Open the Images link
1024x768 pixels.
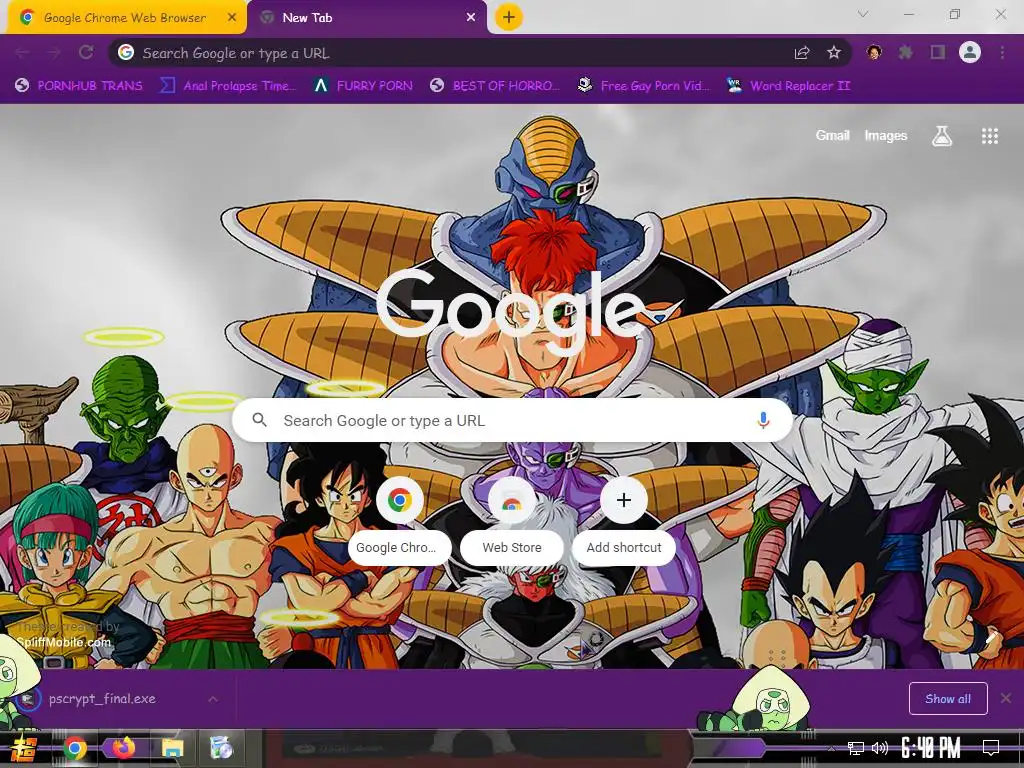[x=886, y=136]
